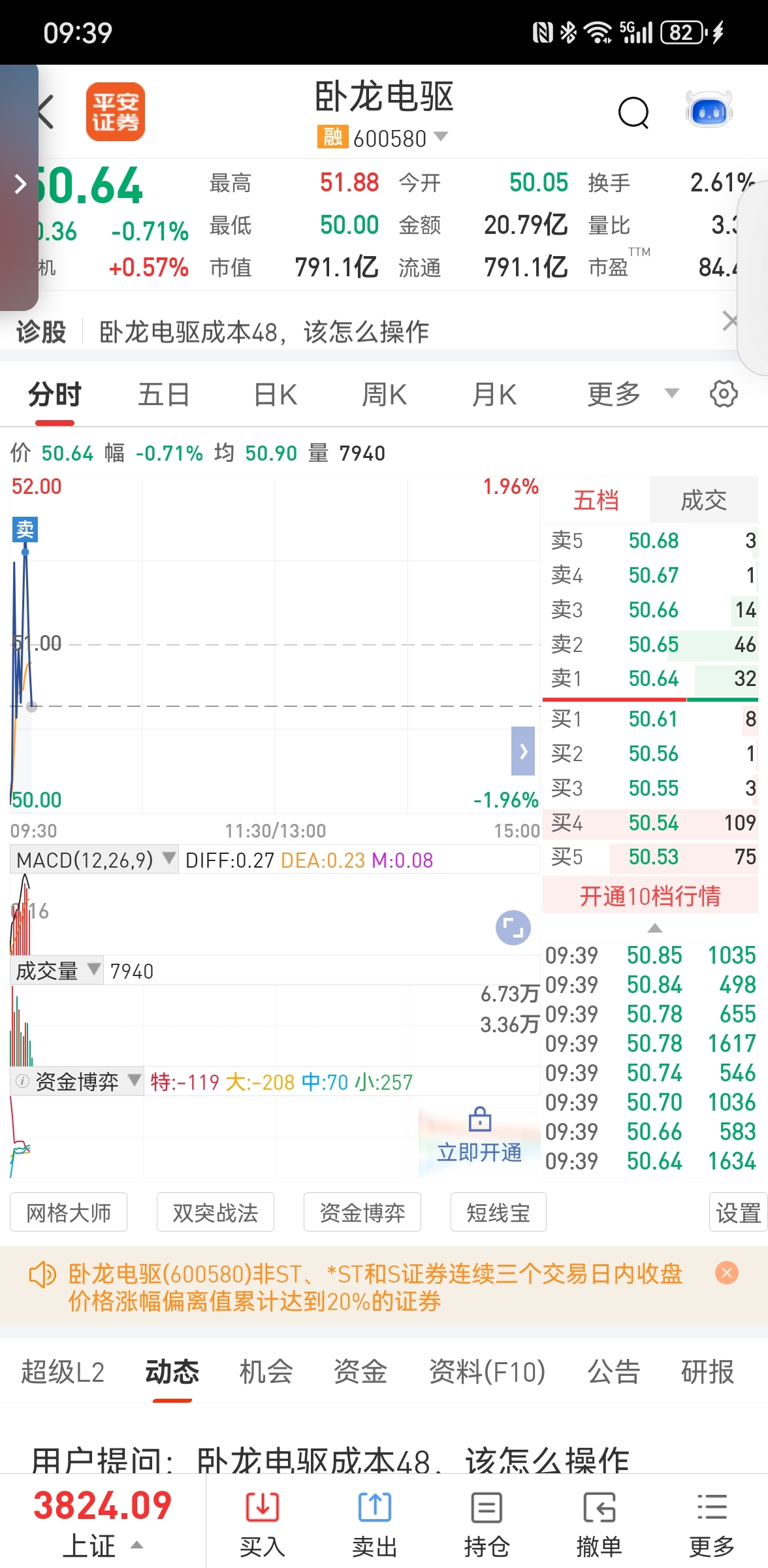This screenshot has width=768, height=1568.
Task: Tap the 资金博弈 tool button
Action: 362,1213
